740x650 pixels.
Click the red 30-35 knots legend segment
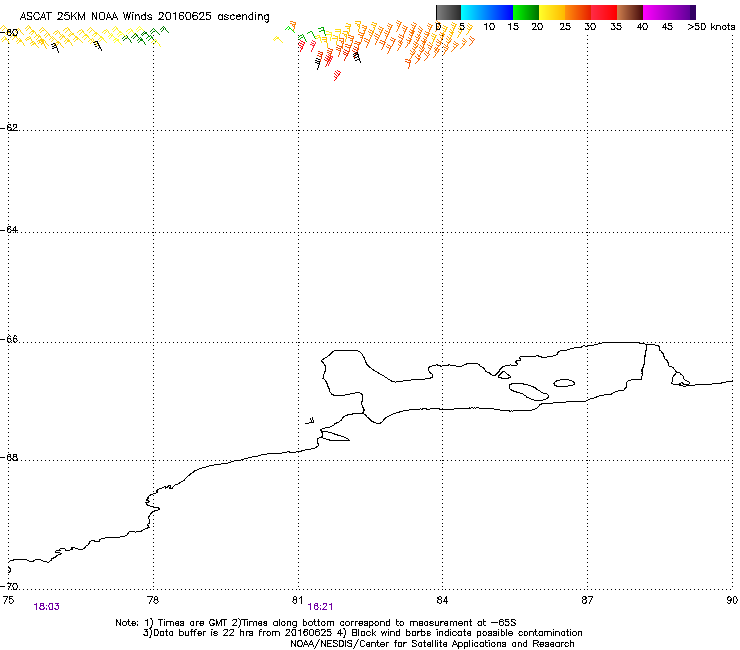604,12
